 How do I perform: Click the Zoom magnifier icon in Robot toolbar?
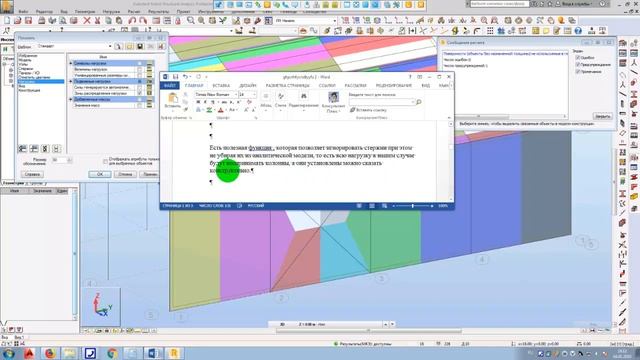tap(191, 20)
